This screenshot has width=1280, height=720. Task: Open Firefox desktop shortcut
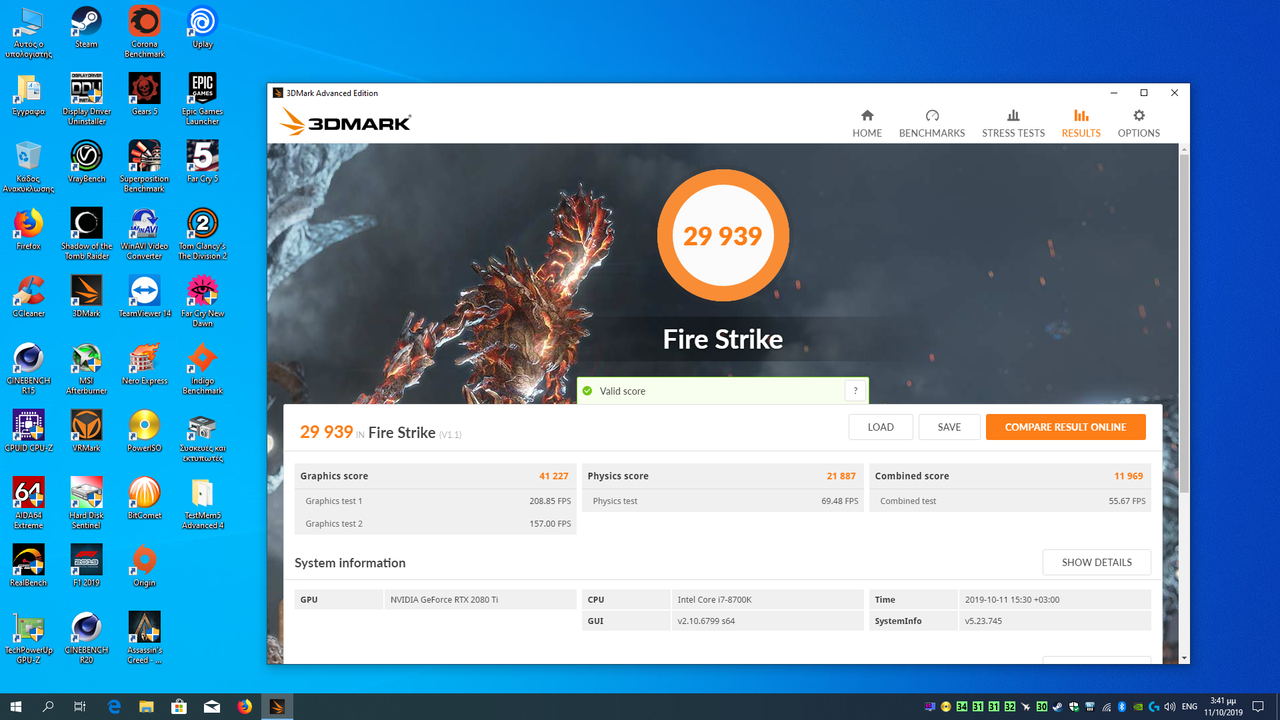[x=28, y=229]
